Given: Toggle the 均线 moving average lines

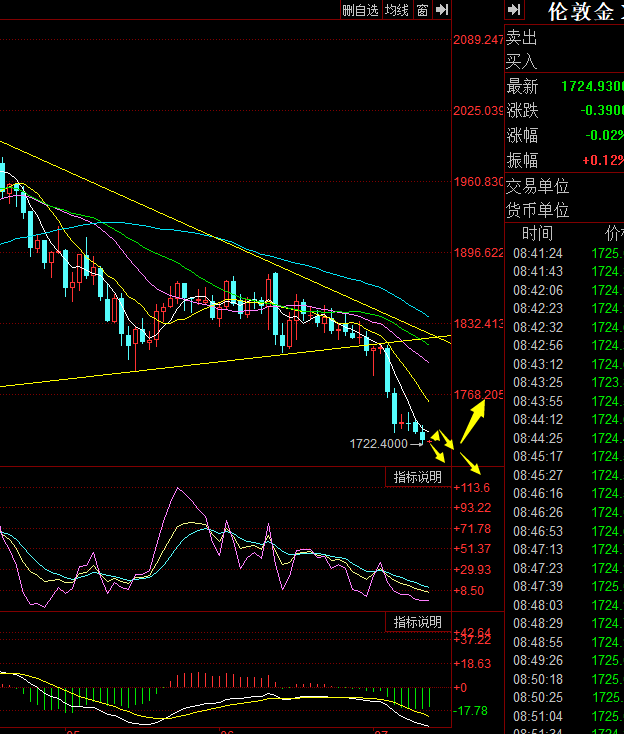Looking at the screenshot, I should pos(396,10).
